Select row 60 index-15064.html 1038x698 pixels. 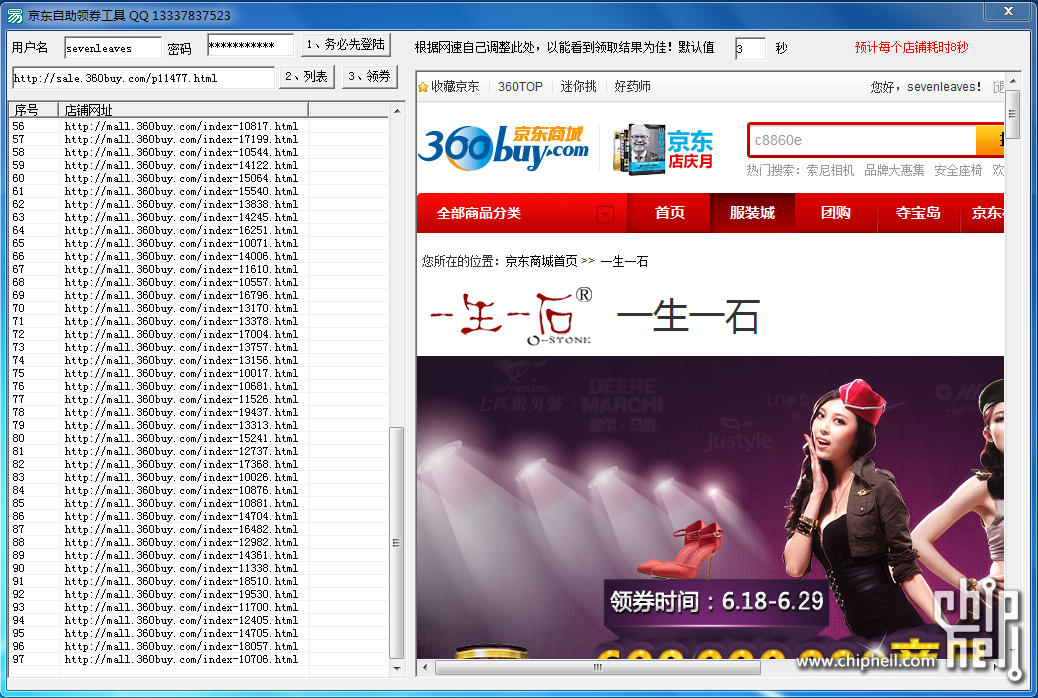pos(199,178)
